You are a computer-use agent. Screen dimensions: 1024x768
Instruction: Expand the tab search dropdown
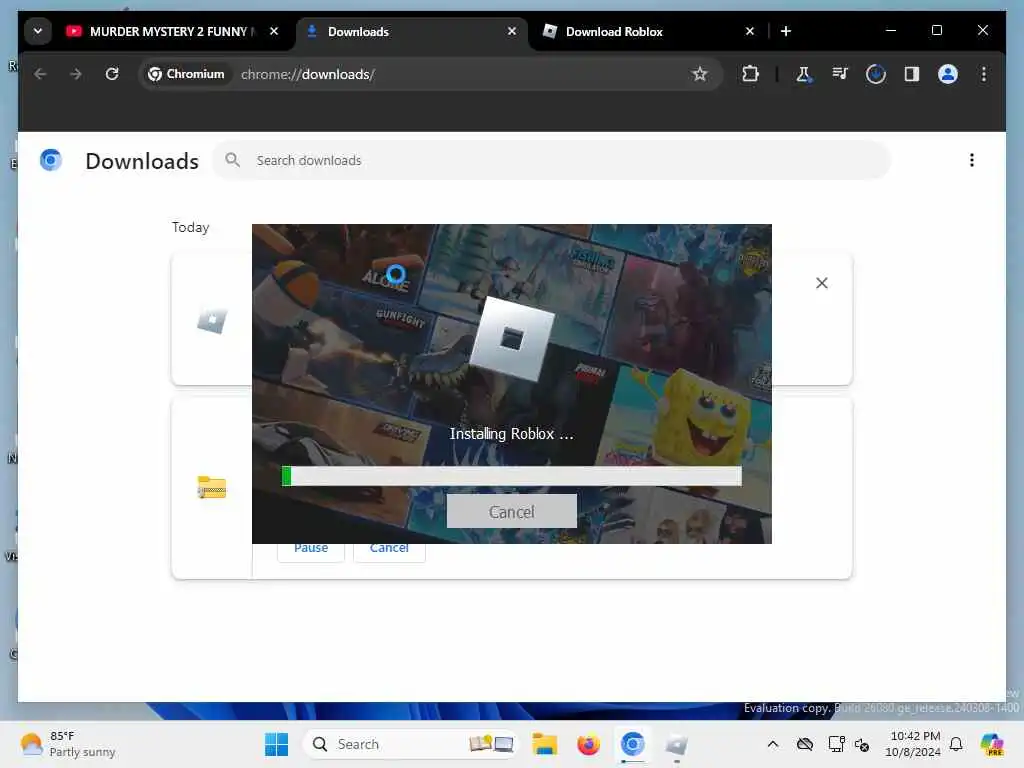click(38, 31)
